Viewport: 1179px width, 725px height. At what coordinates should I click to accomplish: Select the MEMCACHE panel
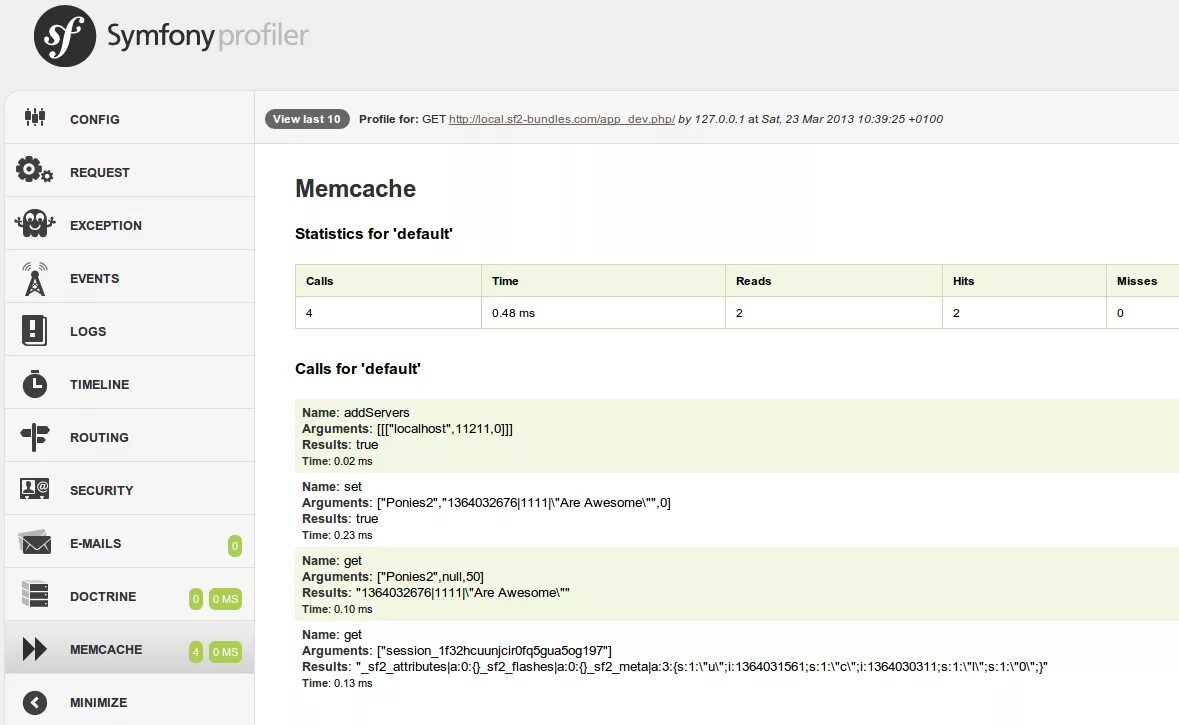(x=129, y=649)
